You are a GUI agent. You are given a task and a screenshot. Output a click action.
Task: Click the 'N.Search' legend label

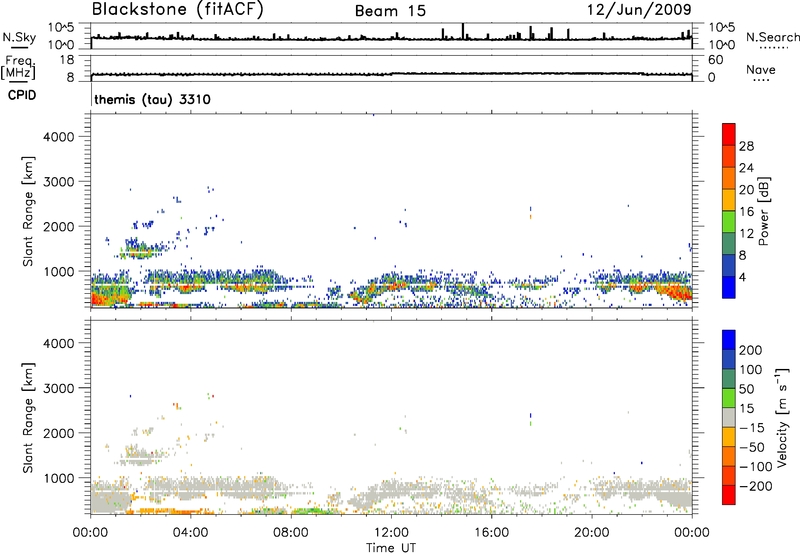click(x=772, y=37)
